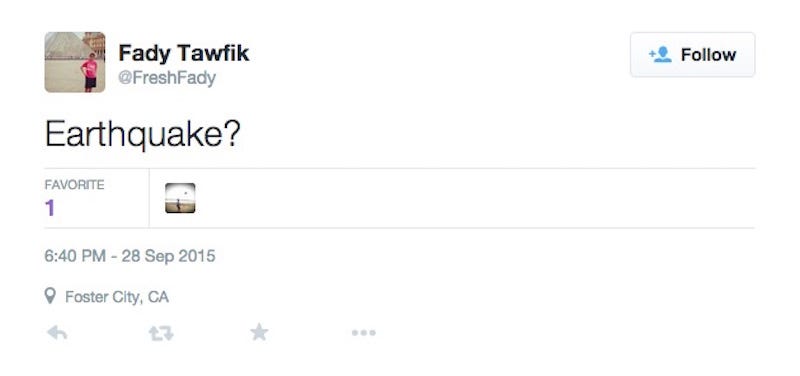The width and height of the screenshot is (800, 376).
Task: Click the add-person icon on the Follow button
Action: [x=661, y=55]
